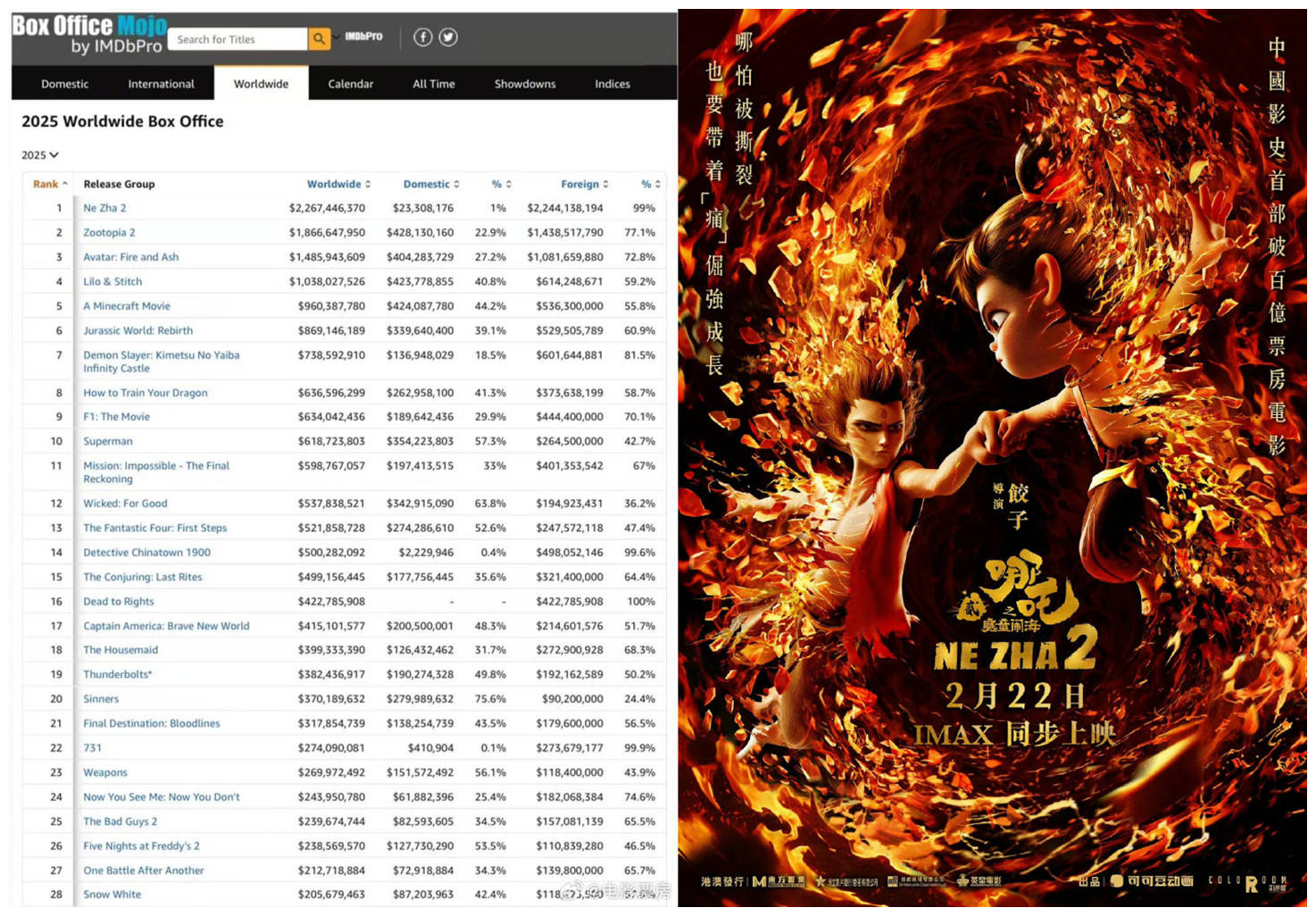Open Wicked: For Good link
This screenshot has width=1316, height=916.
[x=125, y=504]
